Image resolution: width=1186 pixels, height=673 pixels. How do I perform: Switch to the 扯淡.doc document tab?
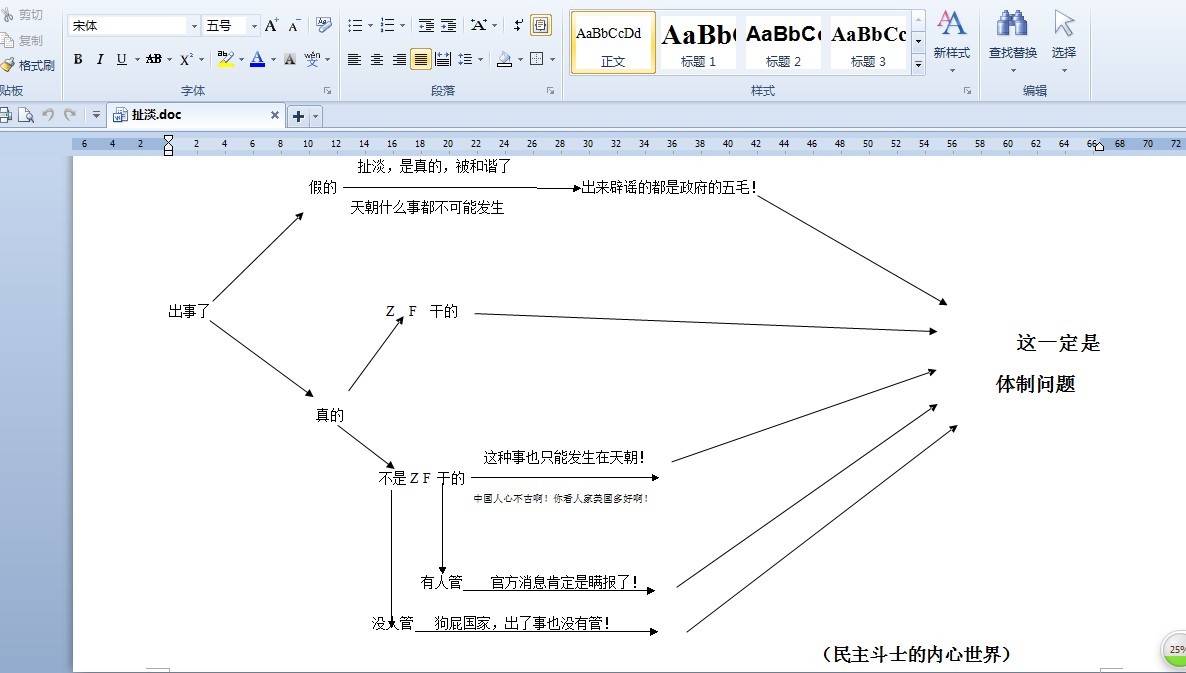[x=156, y=115]
